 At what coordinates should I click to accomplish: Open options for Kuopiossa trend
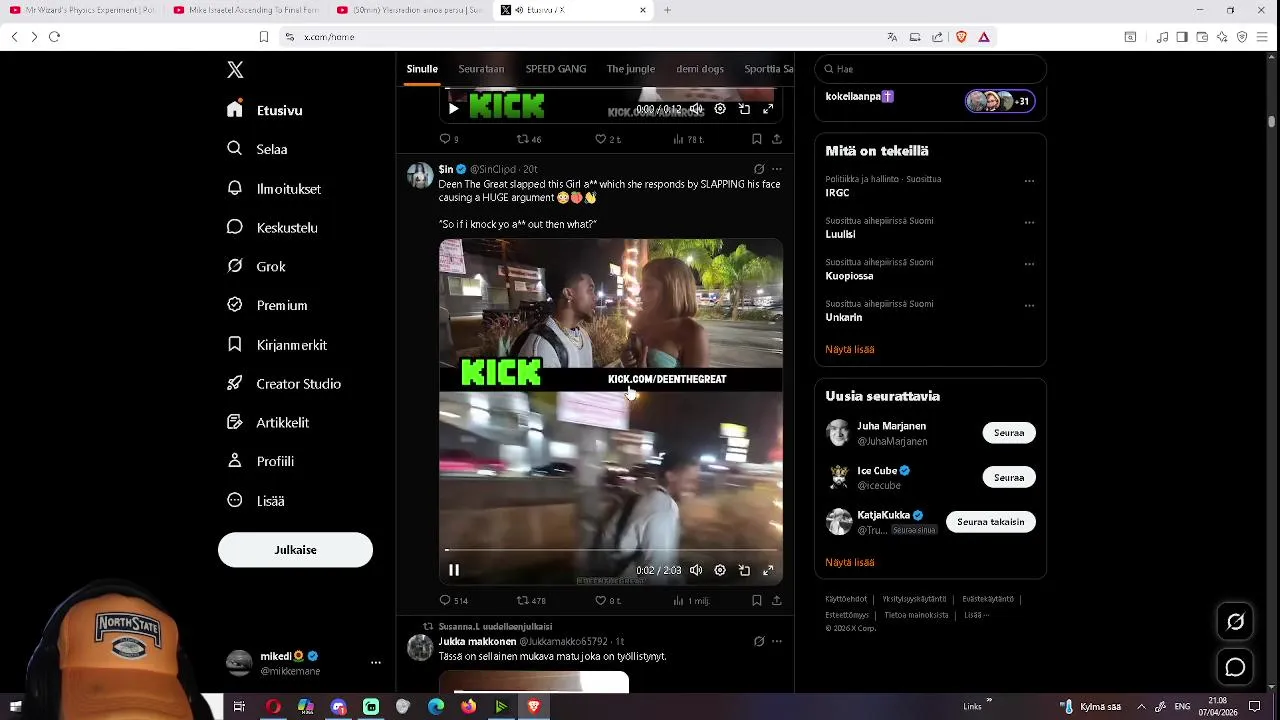(x=1029, y=264)
